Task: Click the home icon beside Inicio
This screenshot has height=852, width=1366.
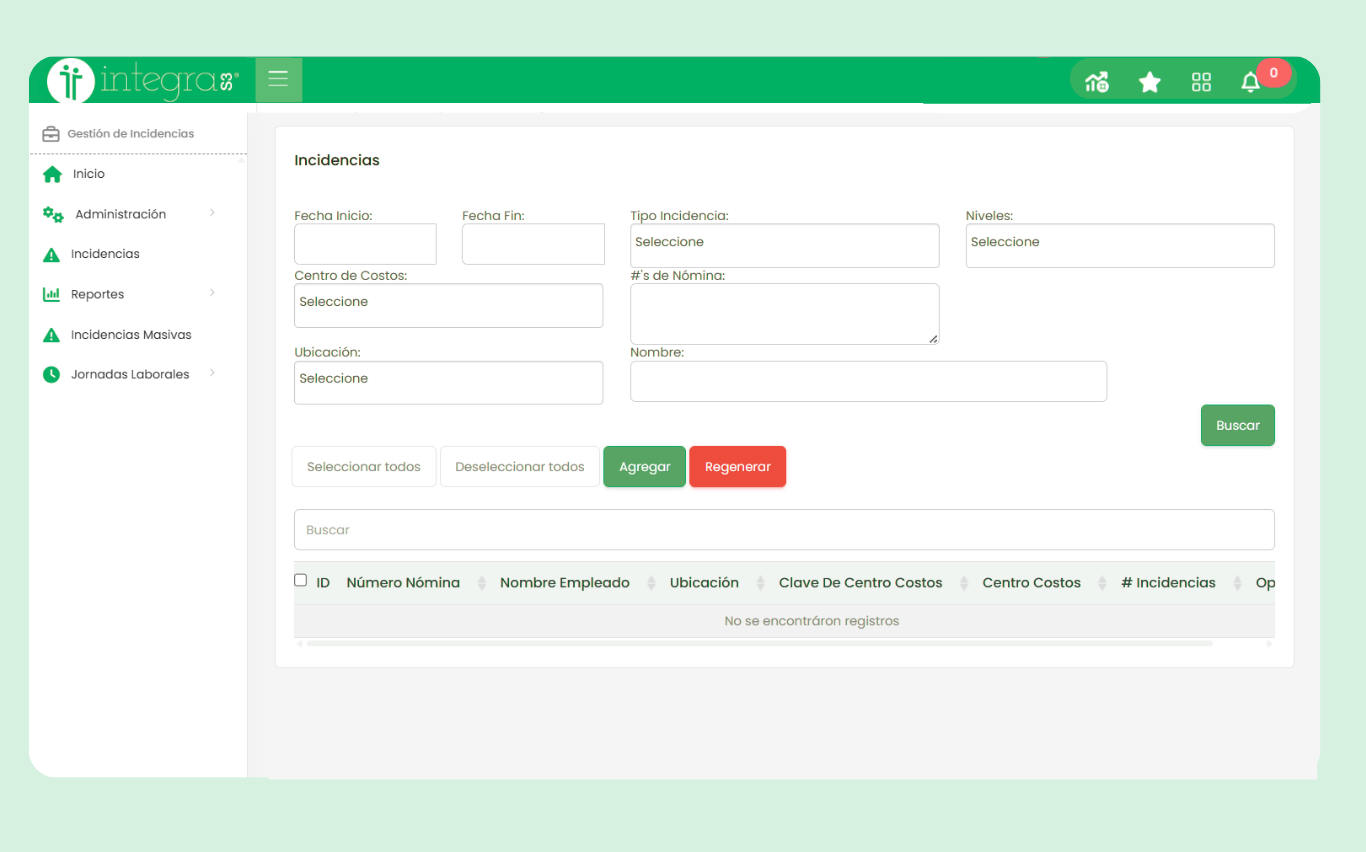Action: (52, 174)
